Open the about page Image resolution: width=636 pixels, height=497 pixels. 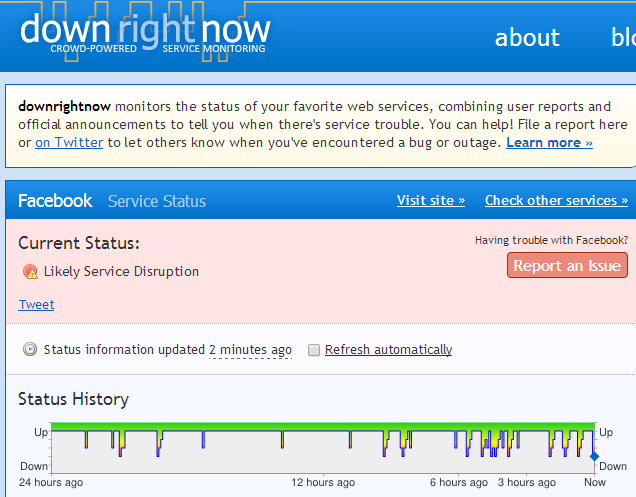[x=527, y=38]
